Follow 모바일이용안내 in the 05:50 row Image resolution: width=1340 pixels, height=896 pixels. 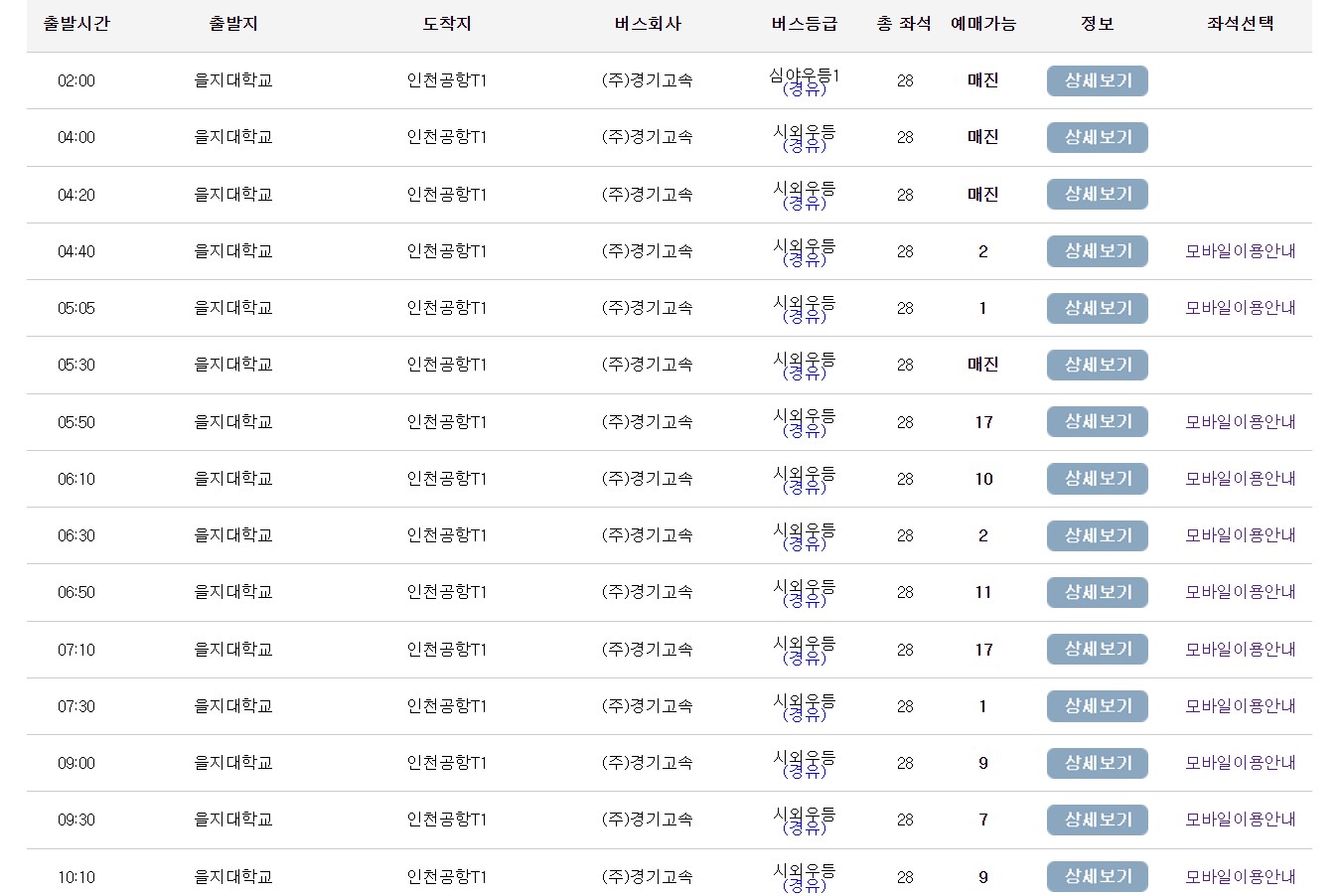pyautogui.click(x=1241, y=421)
